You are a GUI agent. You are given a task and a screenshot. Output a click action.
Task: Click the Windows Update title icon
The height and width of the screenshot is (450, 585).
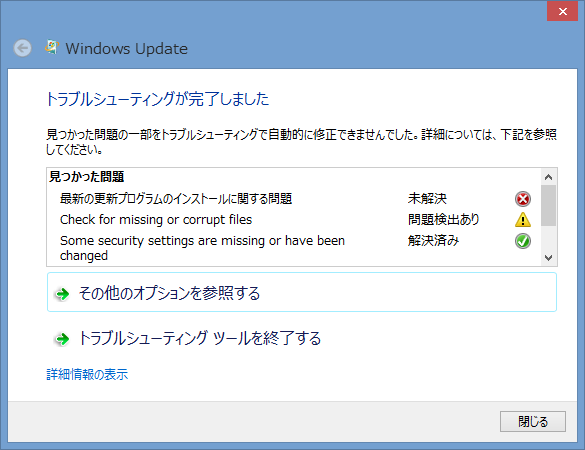[52, 47]
